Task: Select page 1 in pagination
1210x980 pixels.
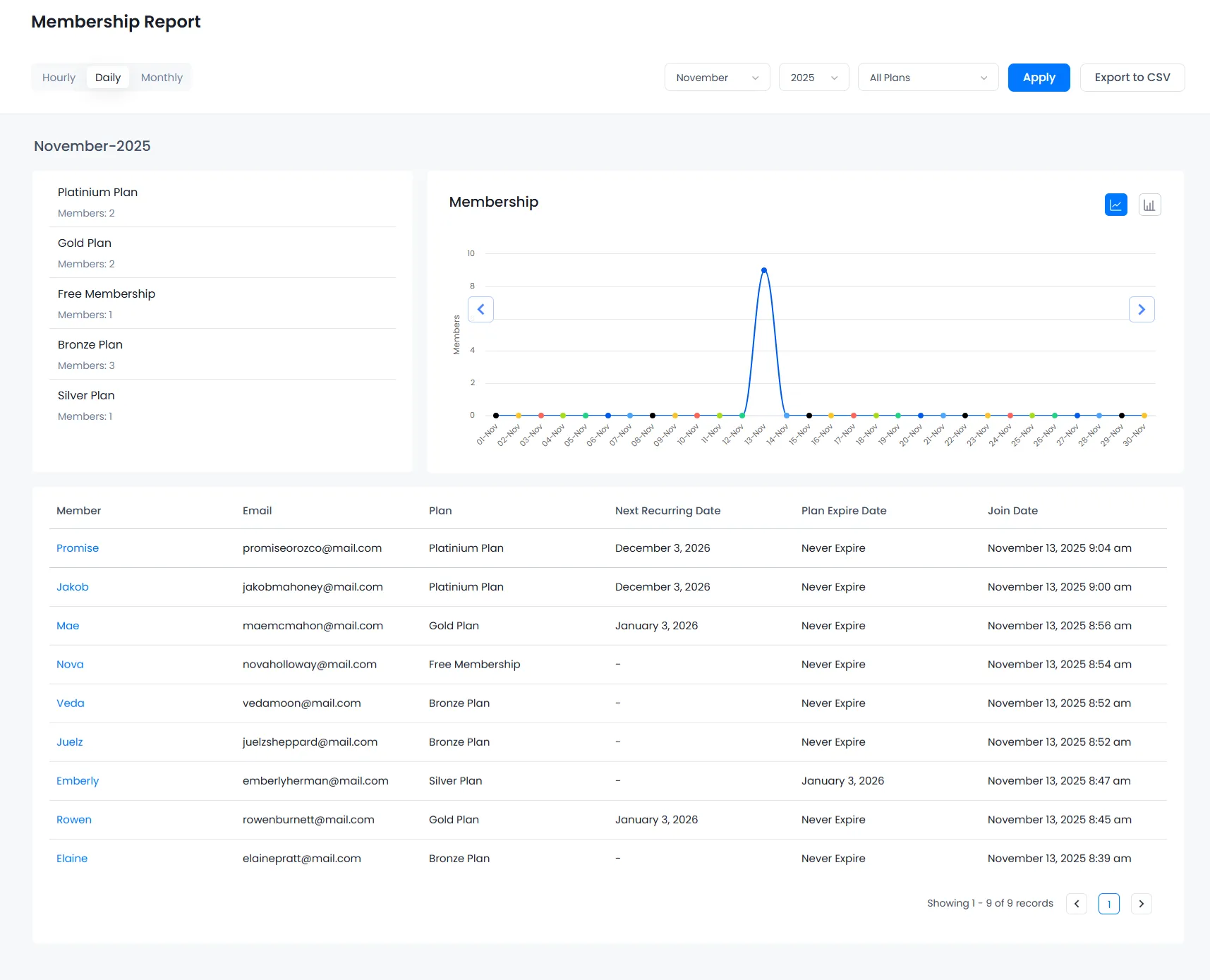Action: point(1108,903)
